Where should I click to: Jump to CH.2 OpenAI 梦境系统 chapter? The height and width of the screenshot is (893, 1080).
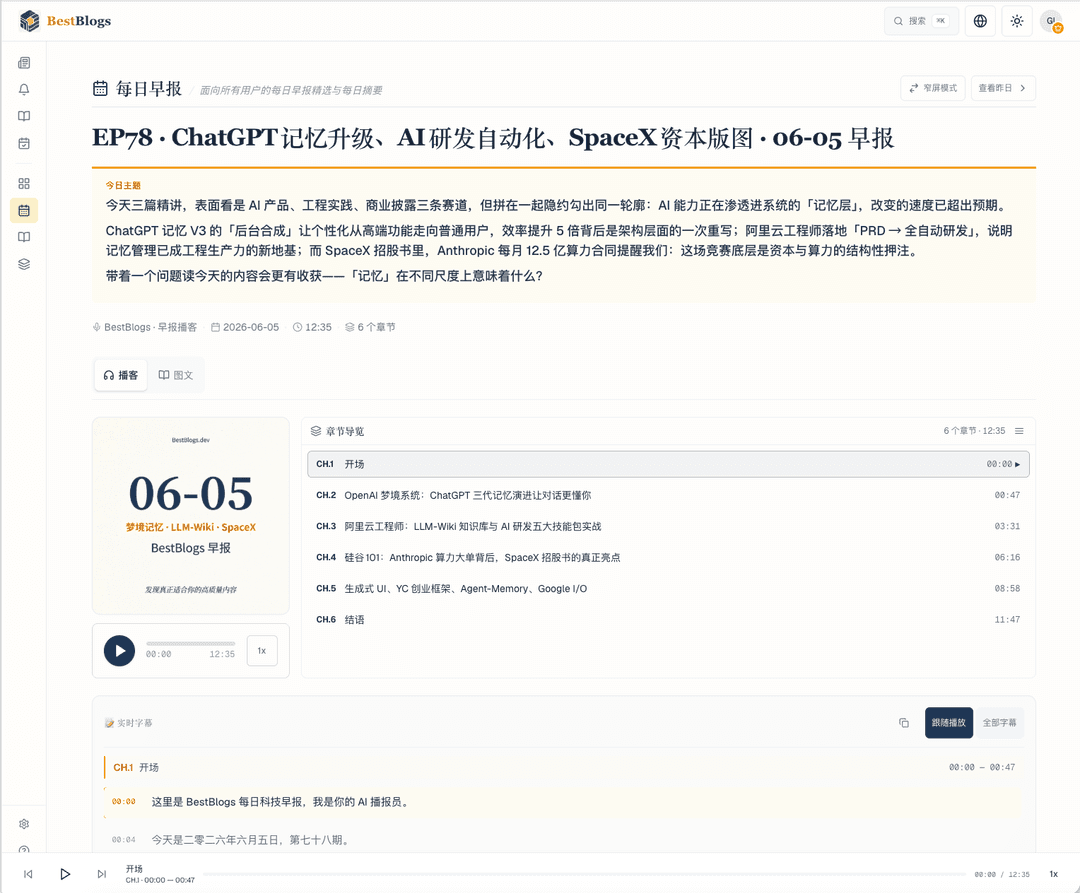[668, 495]
